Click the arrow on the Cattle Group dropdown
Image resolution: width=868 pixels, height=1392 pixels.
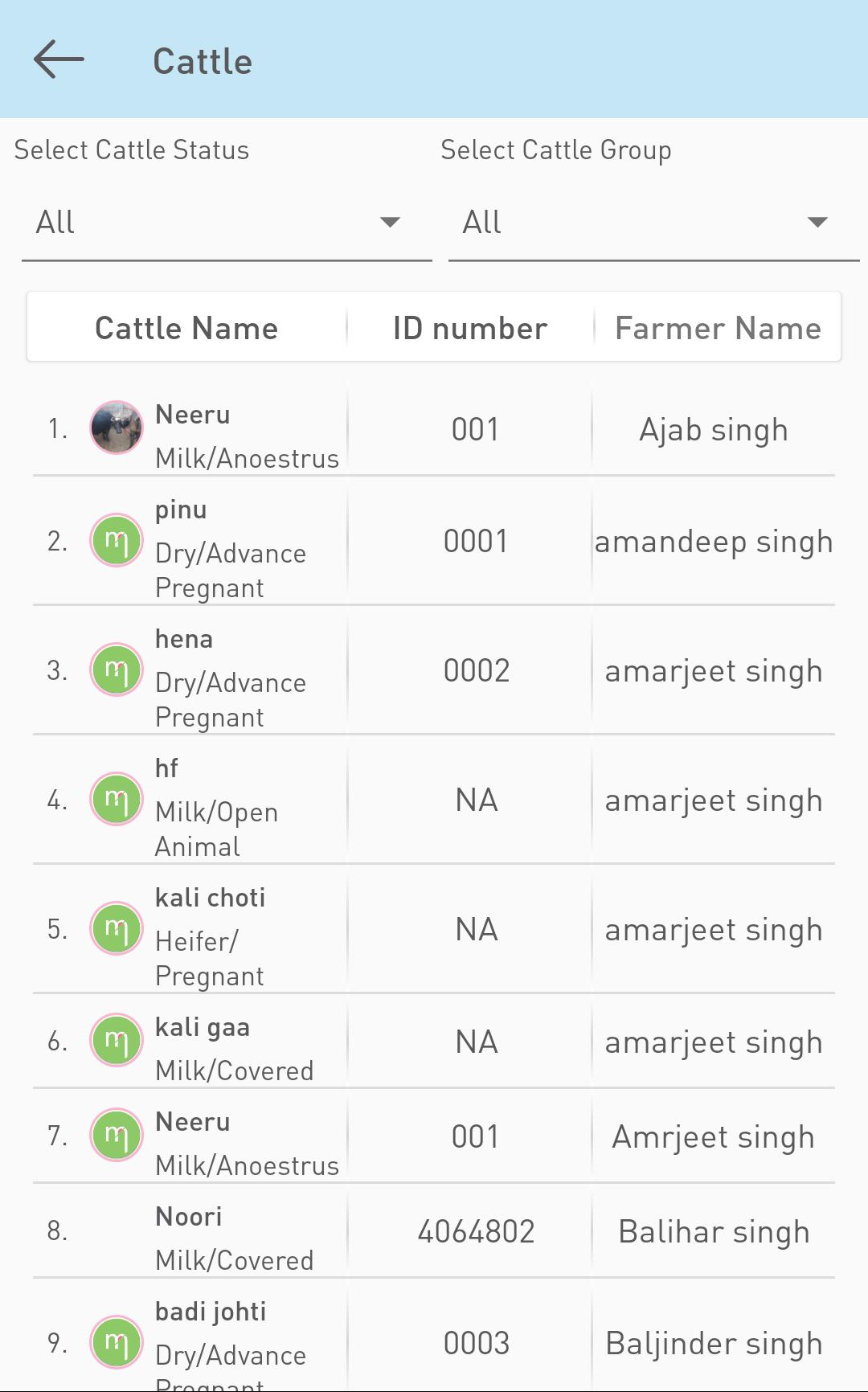(817, 223)
